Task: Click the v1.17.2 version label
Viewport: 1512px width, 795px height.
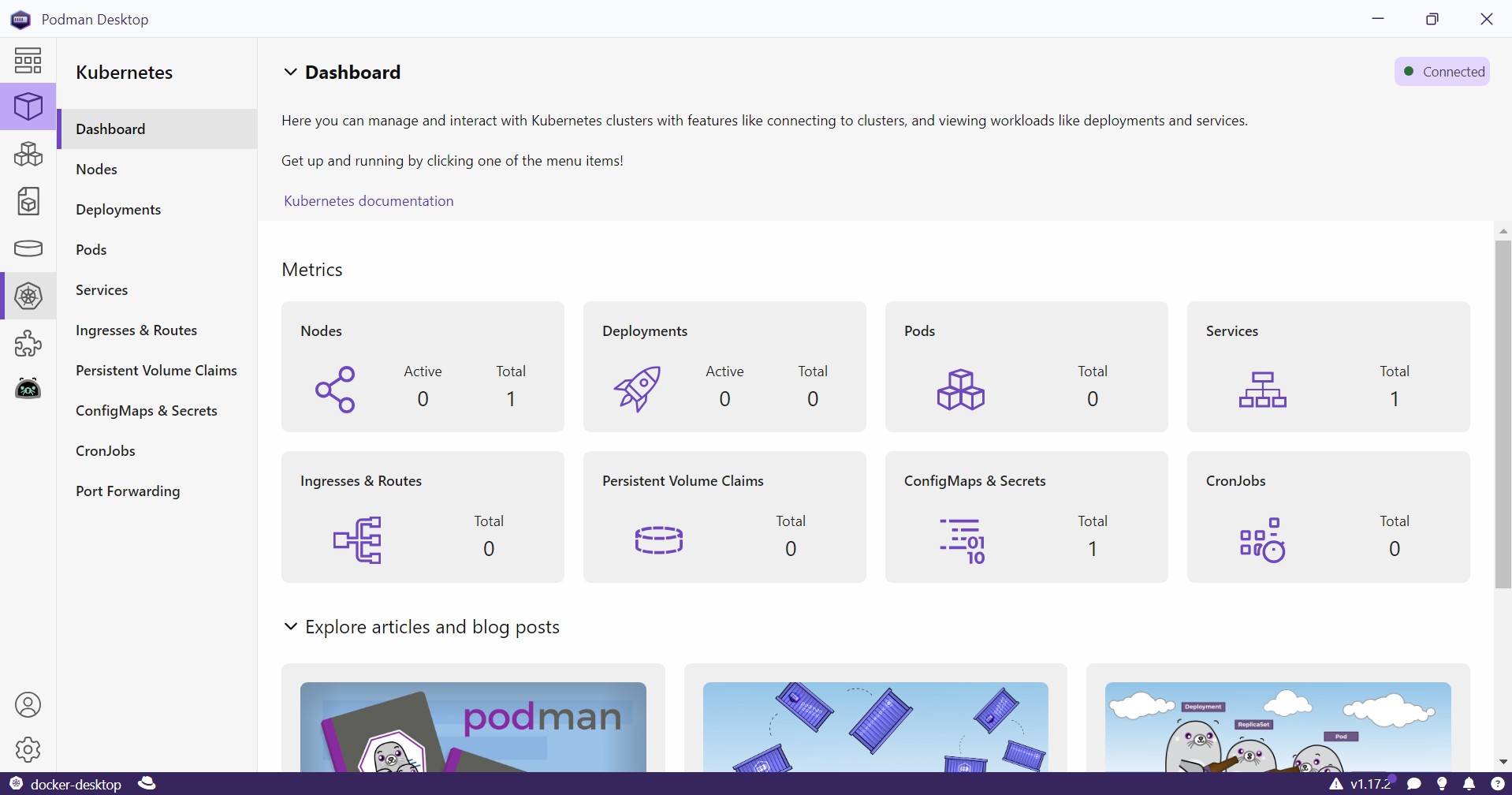Action: pyautogui.click(x=1370, y=784)
